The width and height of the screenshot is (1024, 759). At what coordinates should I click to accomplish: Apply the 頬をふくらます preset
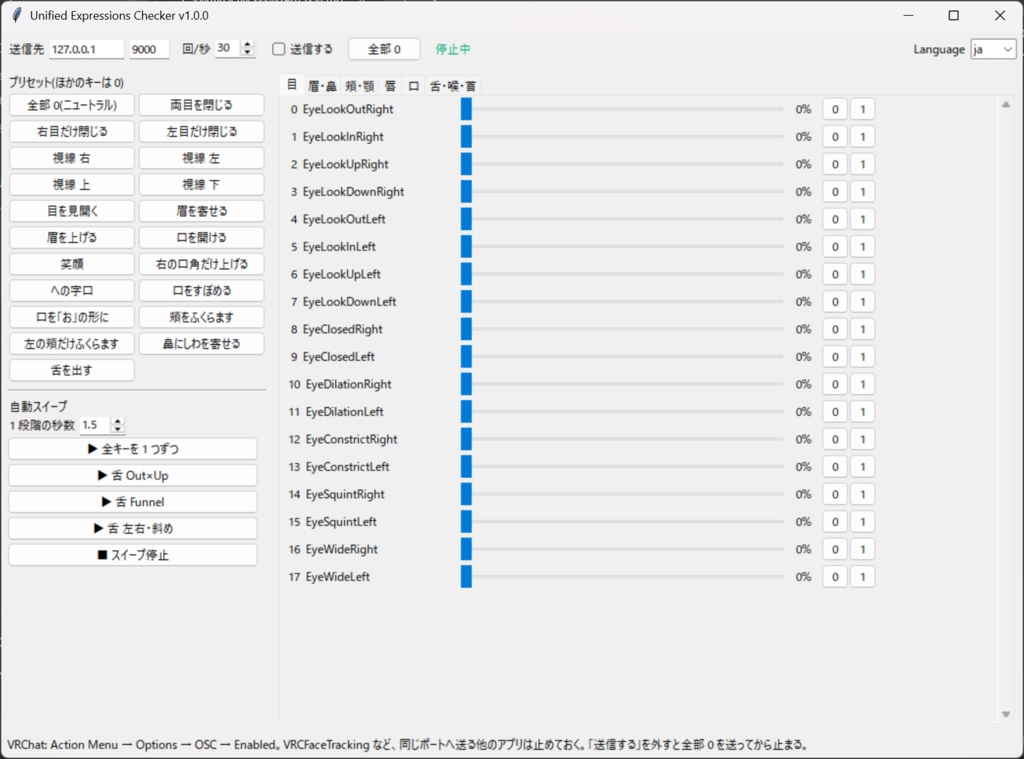coord(201,317)
